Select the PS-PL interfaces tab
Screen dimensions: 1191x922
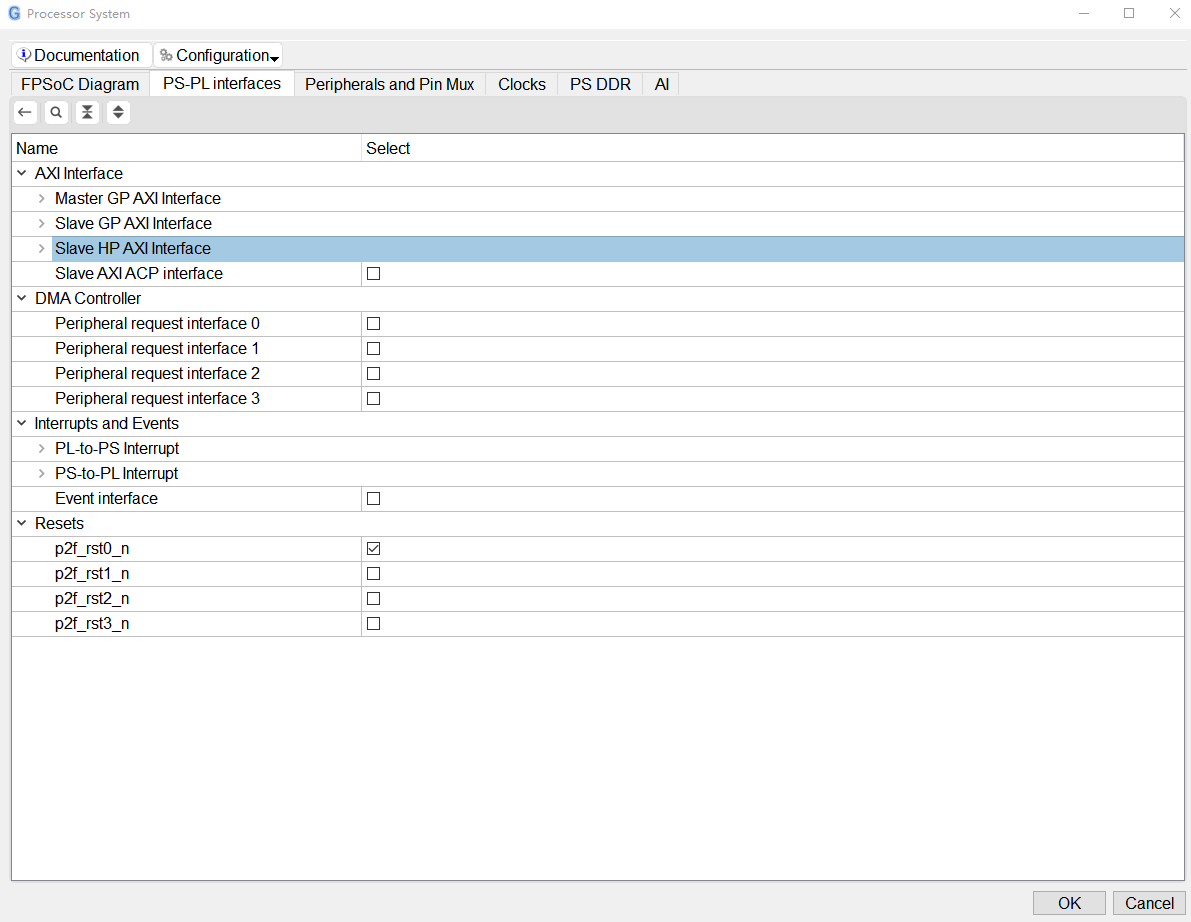(x=222, y=84)
